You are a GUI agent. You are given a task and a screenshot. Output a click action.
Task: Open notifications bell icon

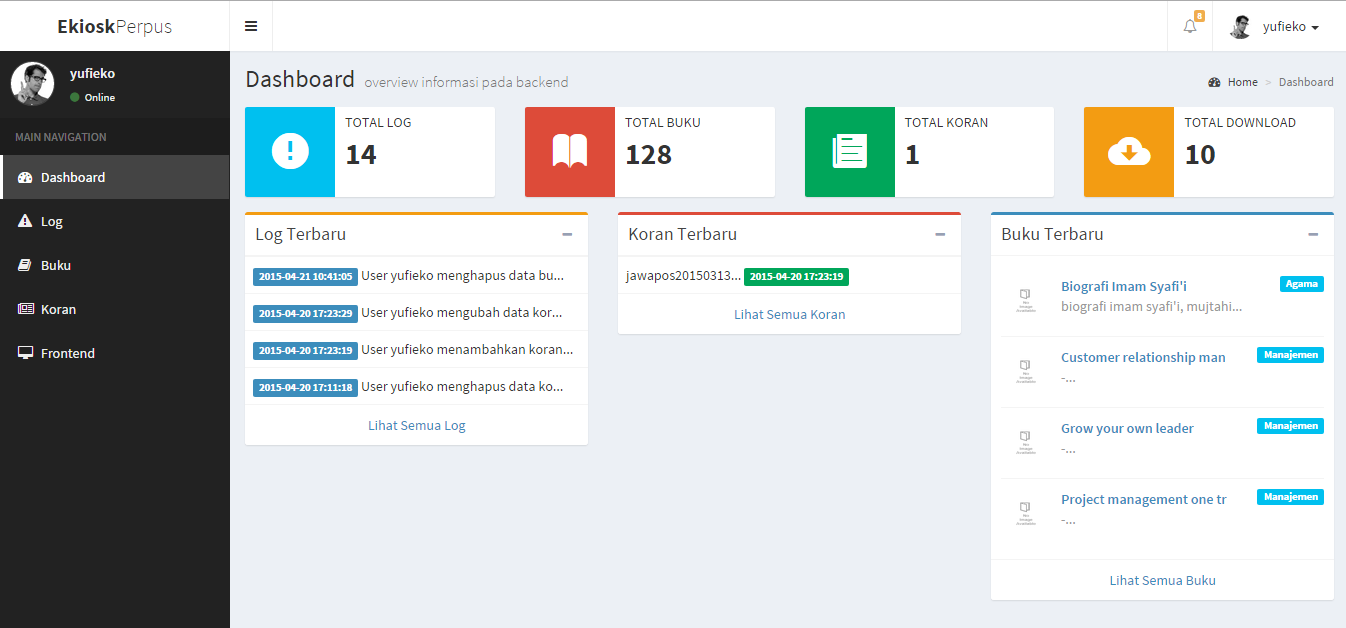click(1190, 27)
